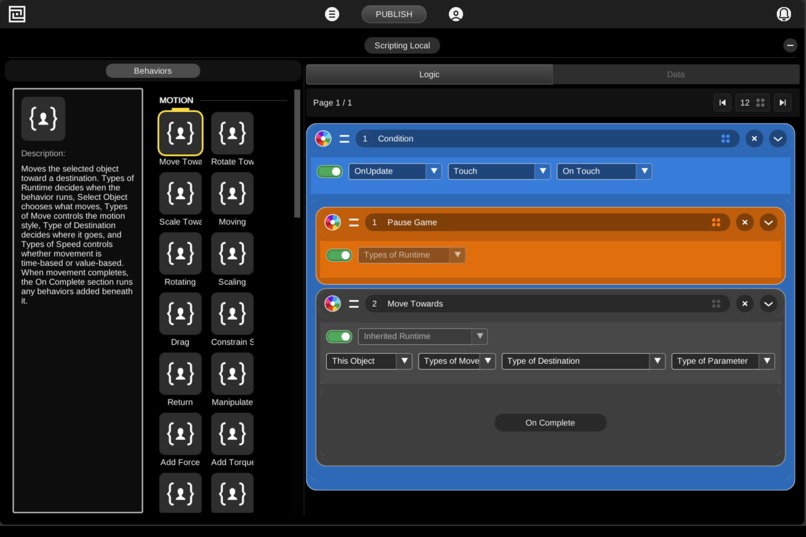Open the Type of Destination dropdown
Viewport: 806px width, 537px height.
[583, 361]
